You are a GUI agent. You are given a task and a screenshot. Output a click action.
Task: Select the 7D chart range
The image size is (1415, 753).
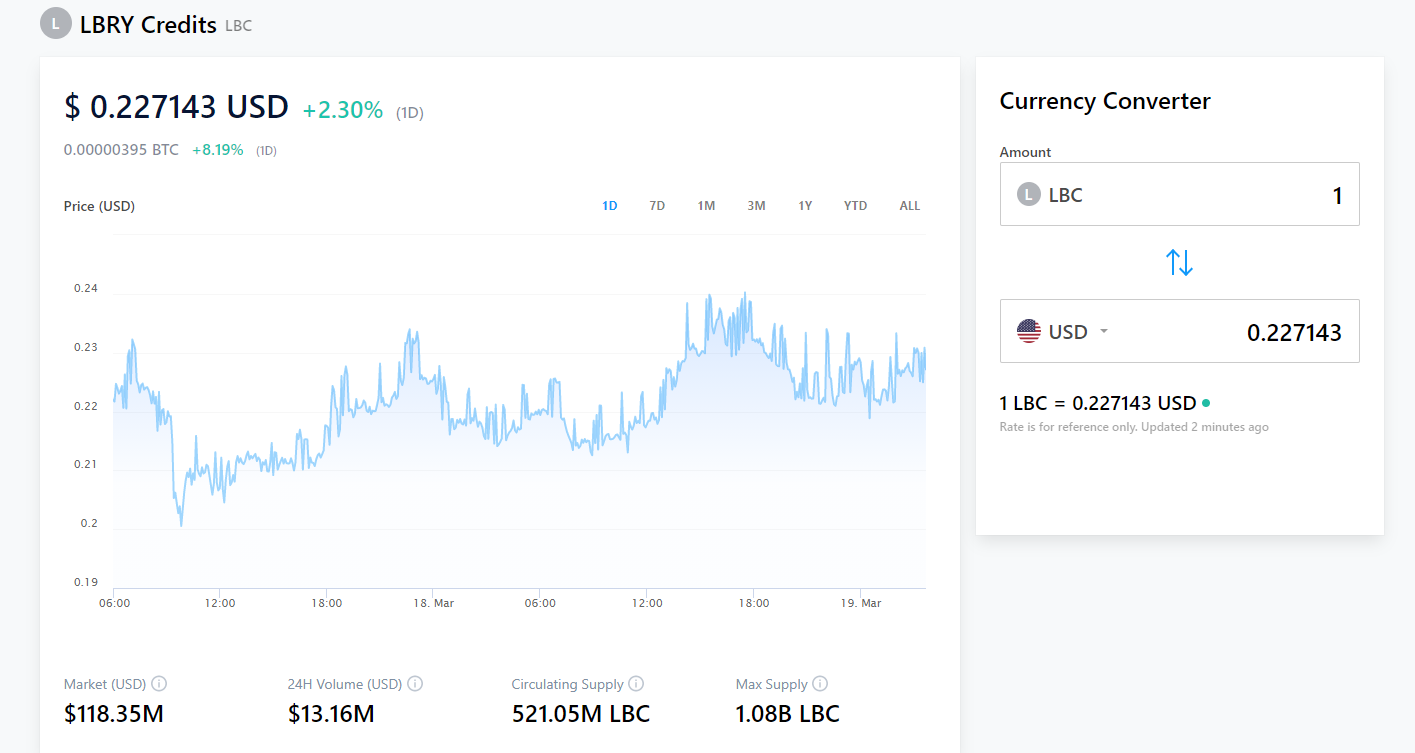coord(657,206)
